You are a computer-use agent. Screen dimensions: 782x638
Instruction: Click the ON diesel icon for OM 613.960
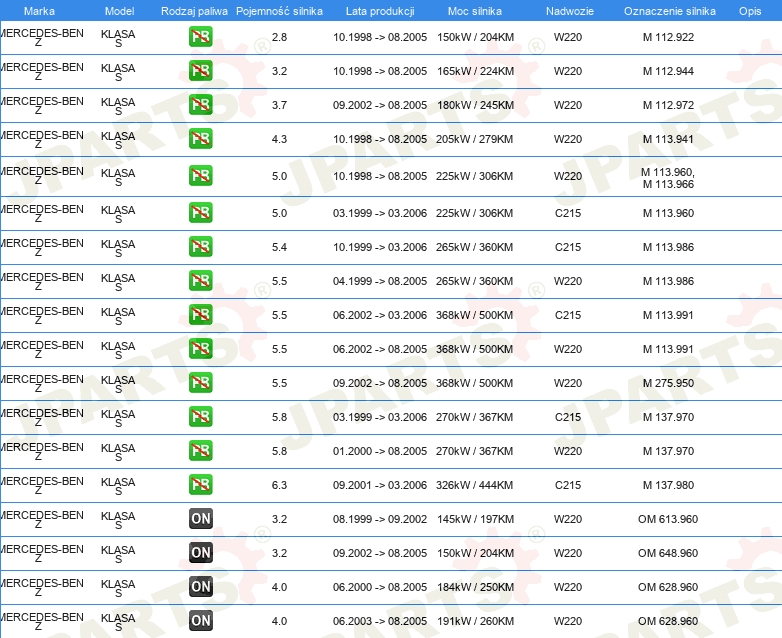click(200, 519)
